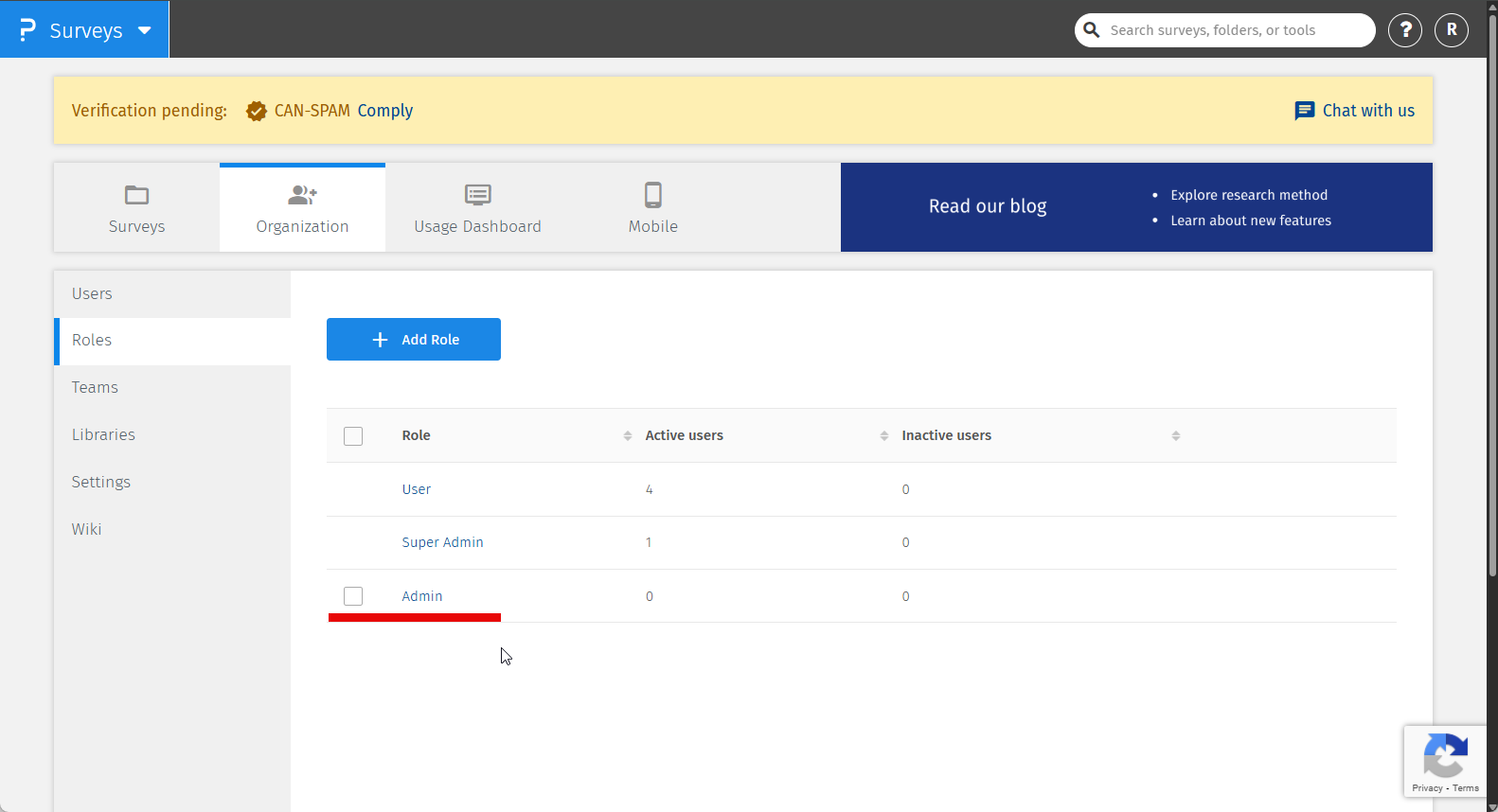Check the Admin role checkbox
1498x812 pixels.
[353, 596]
